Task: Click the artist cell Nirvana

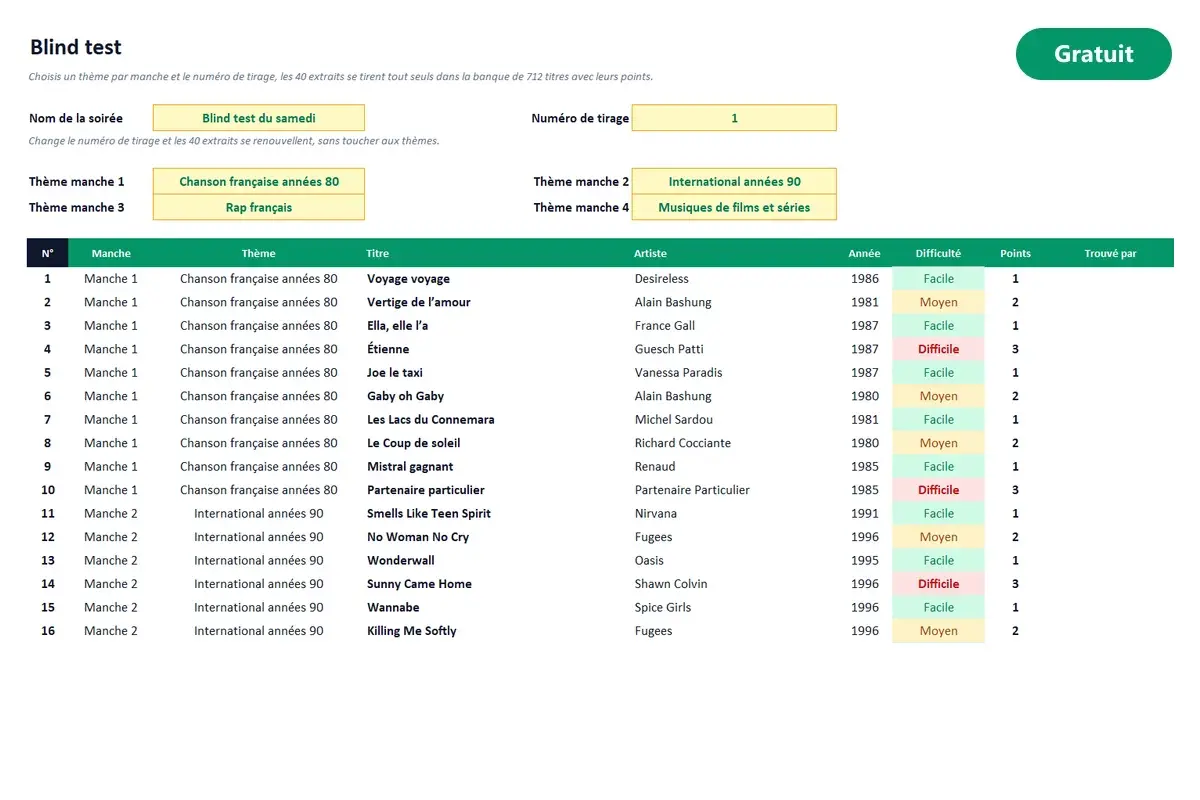Action: (655, 514)
